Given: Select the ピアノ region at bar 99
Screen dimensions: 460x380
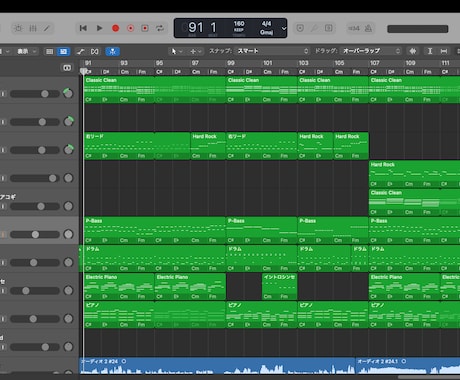Looking at the screenshot, I should point(262,315).
